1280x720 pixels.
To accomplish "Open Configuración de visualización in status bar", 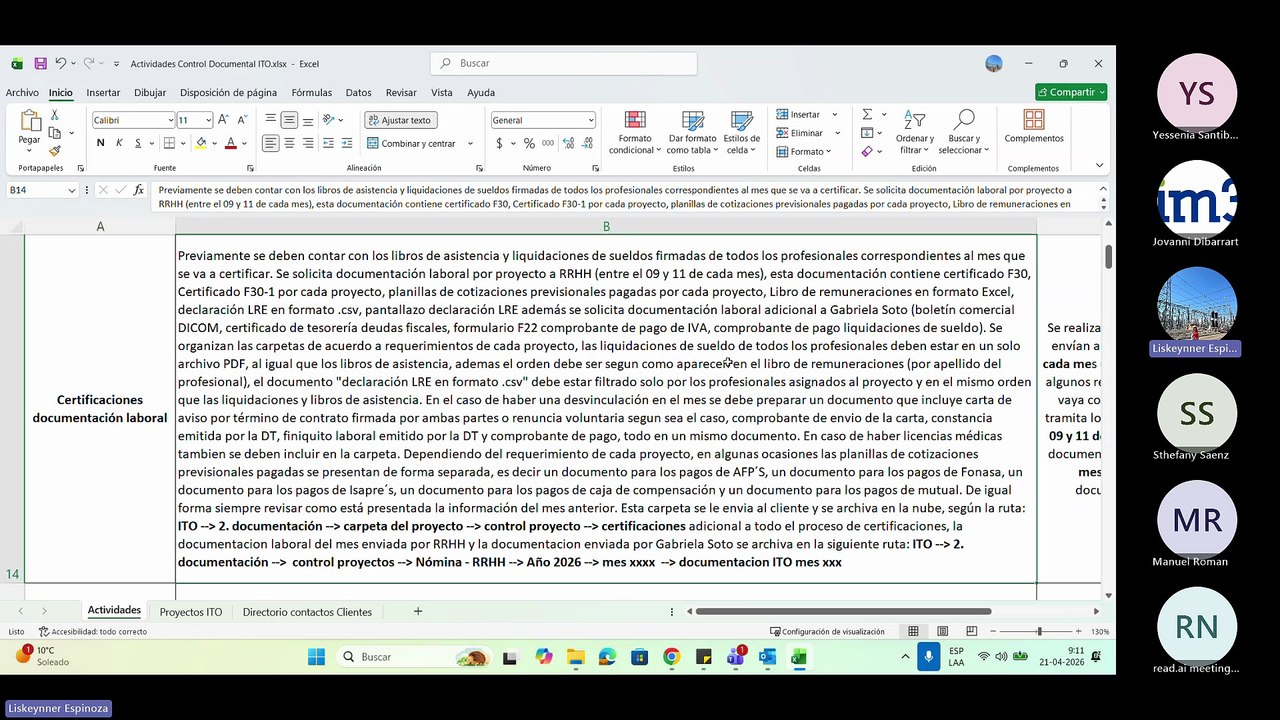I will pos(827,632).
